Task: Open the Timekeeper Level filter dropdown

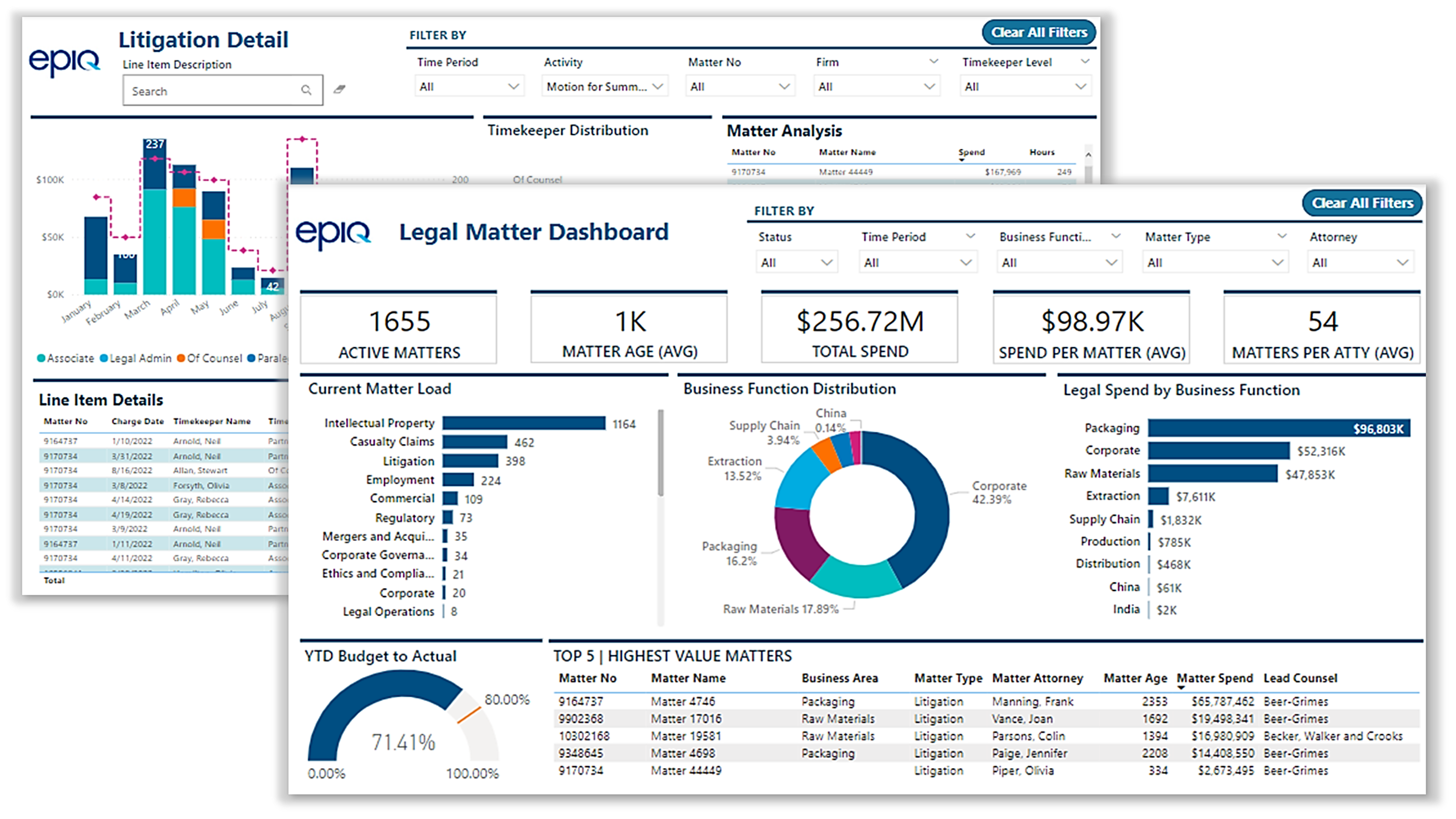Action: pos(1025,86)
